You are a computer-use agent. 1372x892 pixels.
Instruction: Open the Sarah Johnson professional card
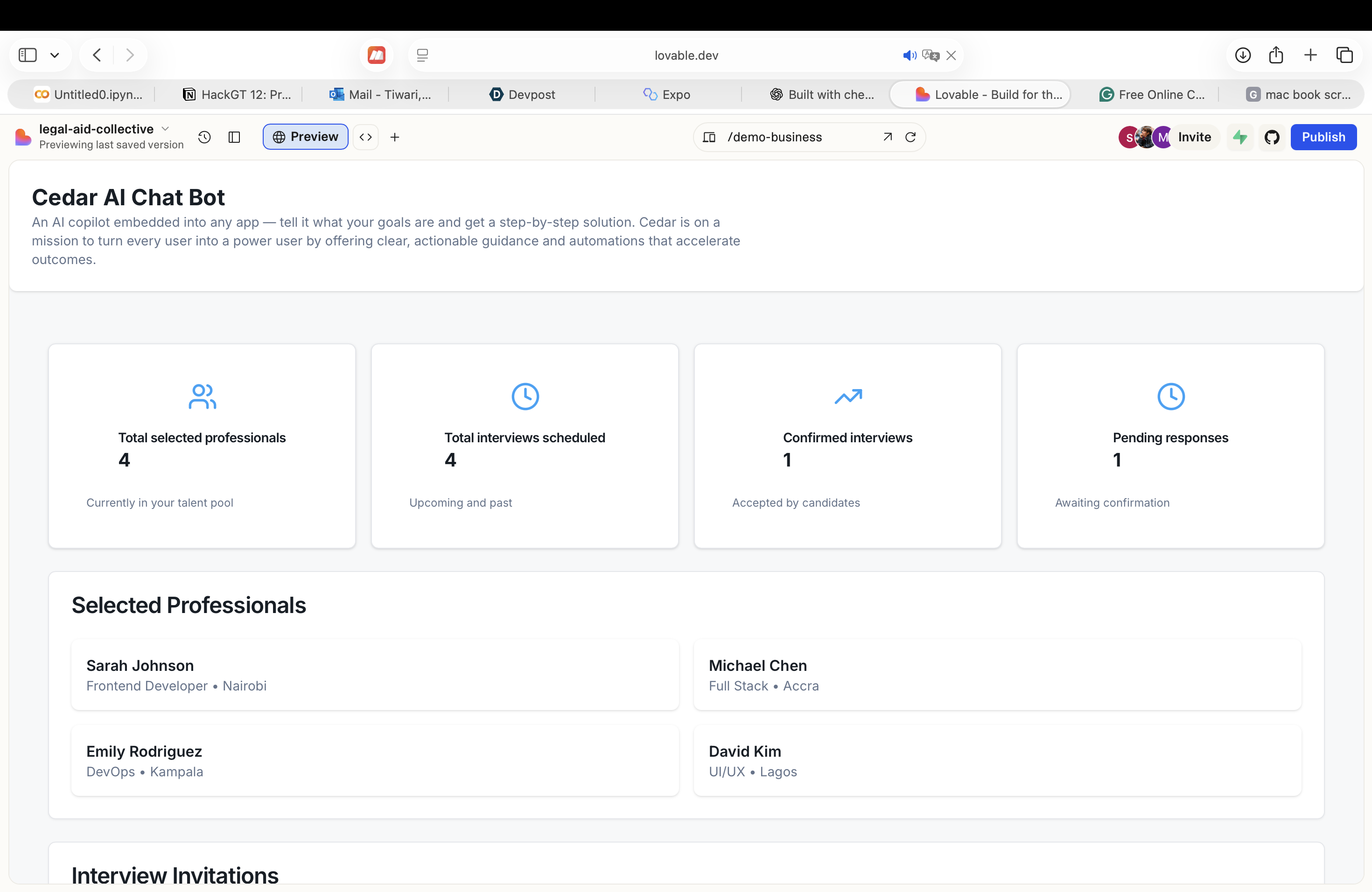click(x=375, y=674)
